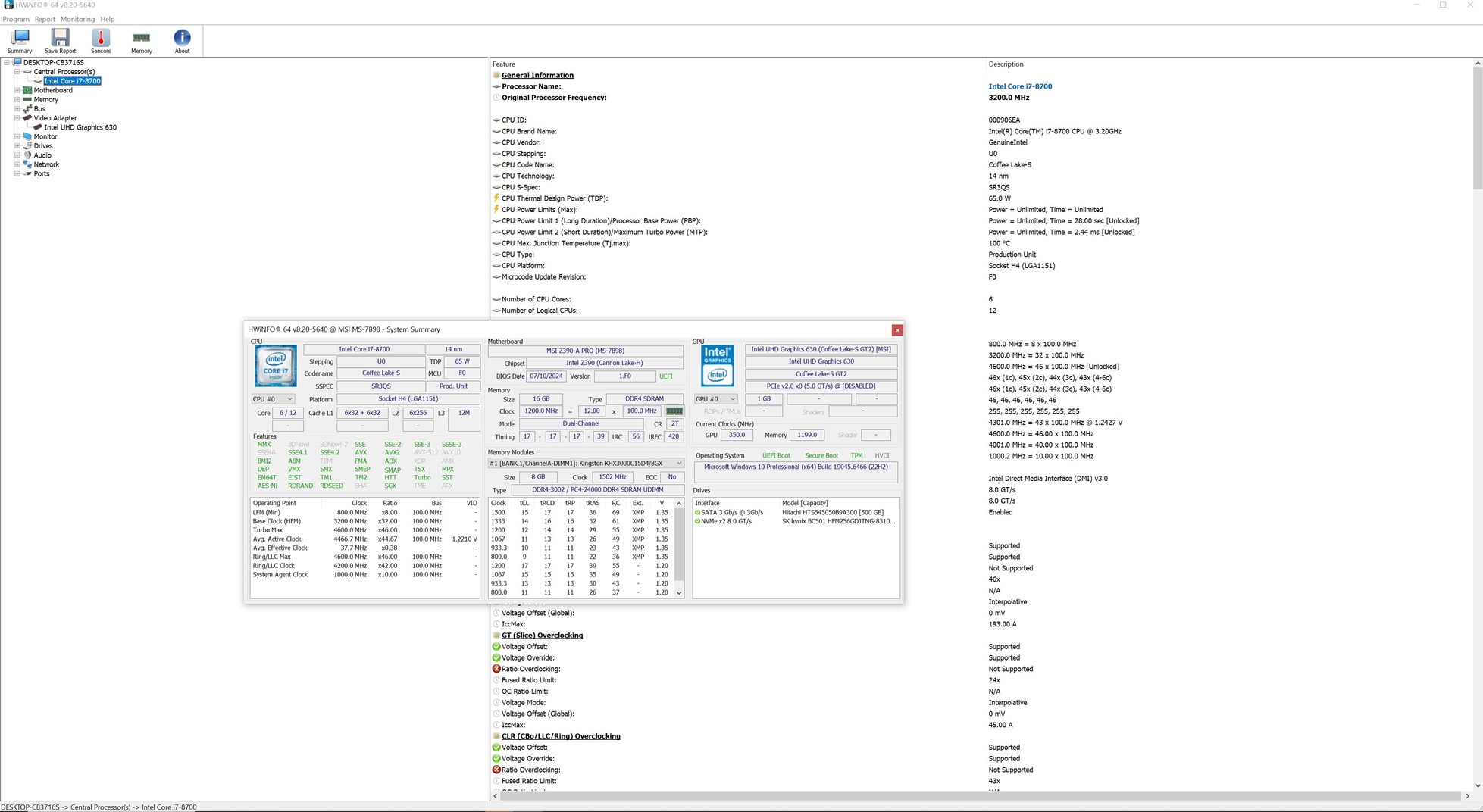Expand the Motherboard tree node

pyautogui.click(x=17, y=90)
